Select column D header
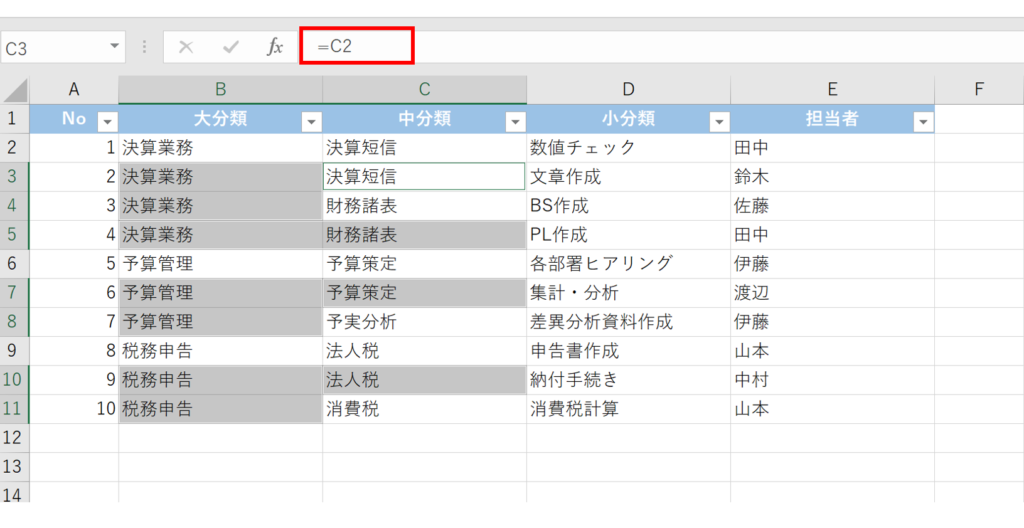 [628, 90]
